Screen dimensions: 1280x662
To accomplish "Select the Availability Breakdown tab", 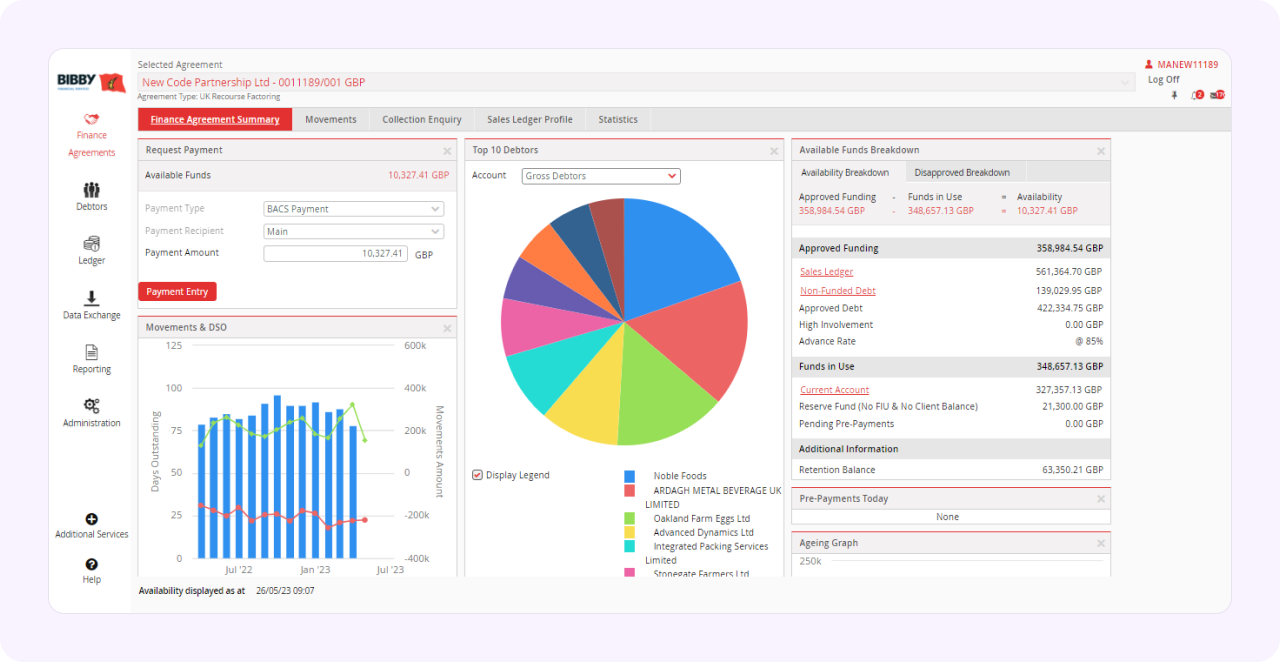I will 845,172.
